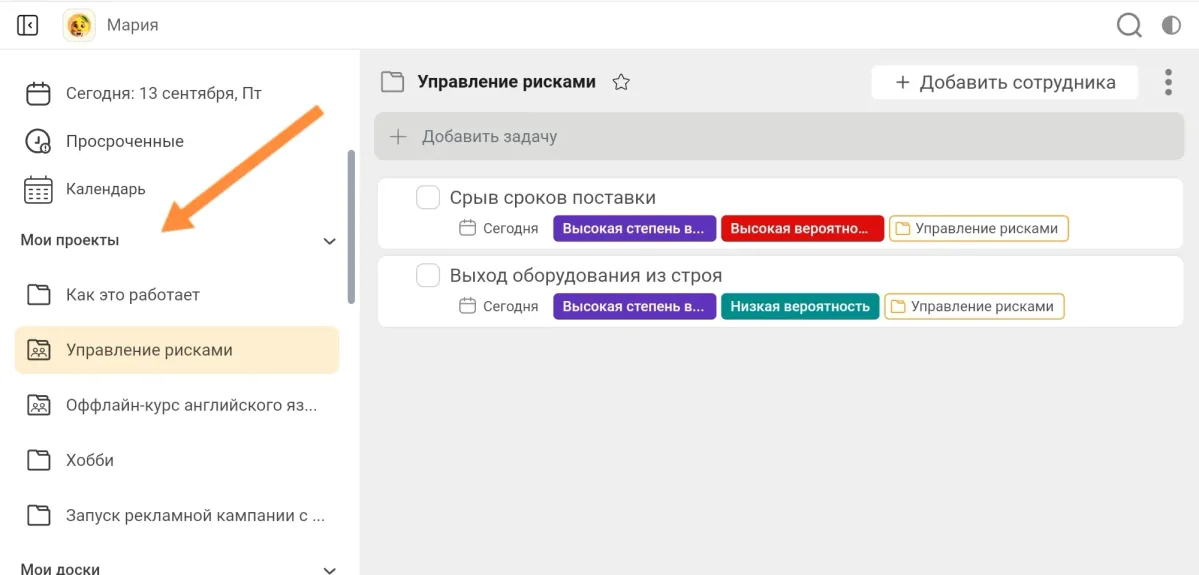Click the Добавить задачу input field

pyautogui.click(x=778, y=137)
